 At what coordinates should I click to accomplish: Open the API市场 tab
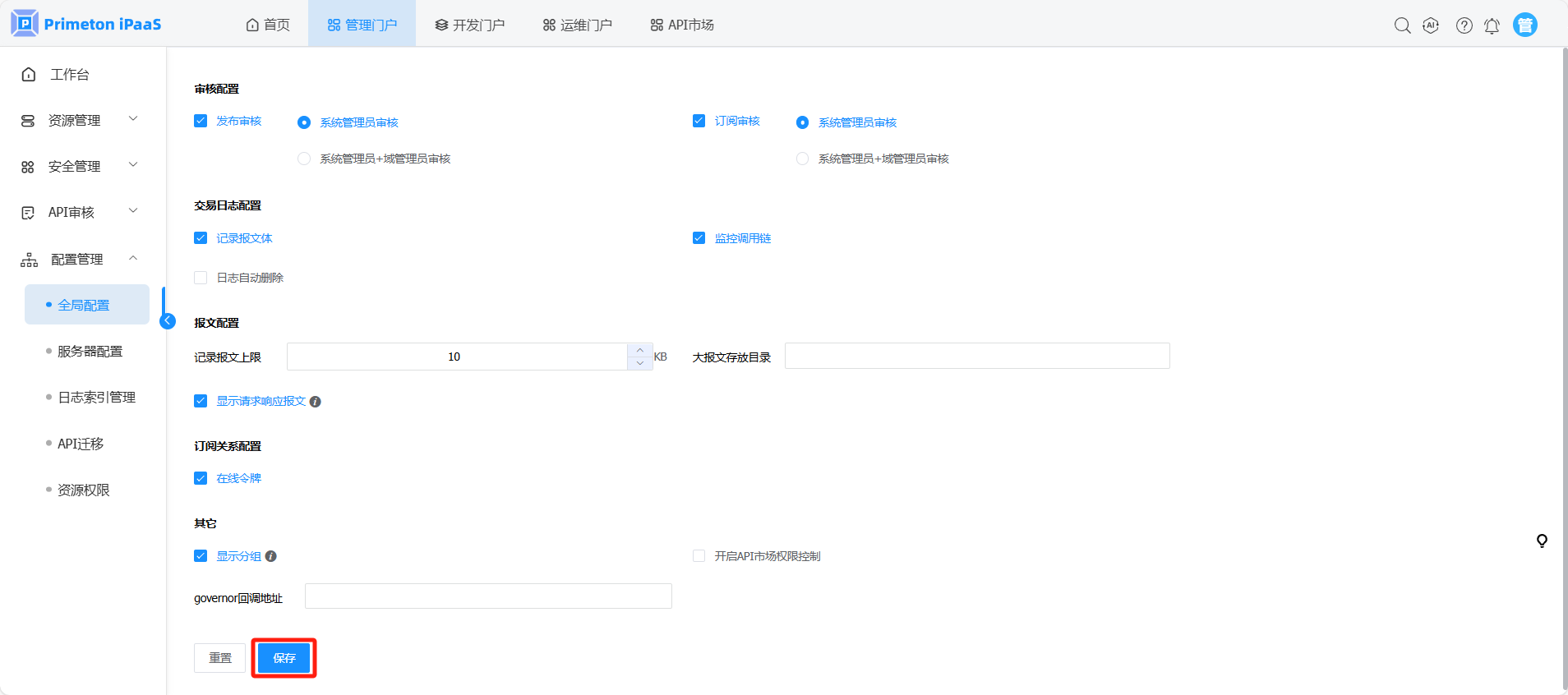[x=681, y=25]
